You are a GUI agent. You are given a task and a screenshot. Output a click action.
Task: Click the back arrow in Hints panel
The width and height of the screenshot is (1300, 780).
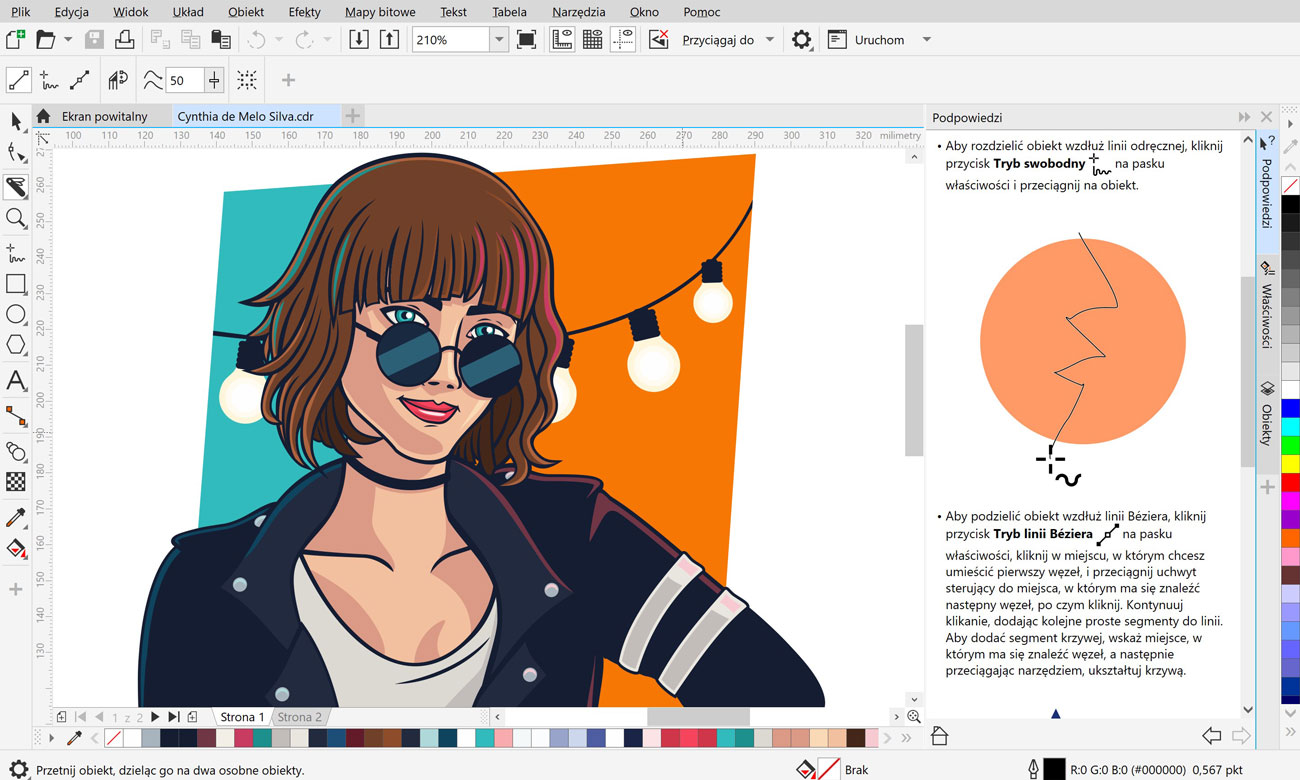click(x=1211, y=736)
